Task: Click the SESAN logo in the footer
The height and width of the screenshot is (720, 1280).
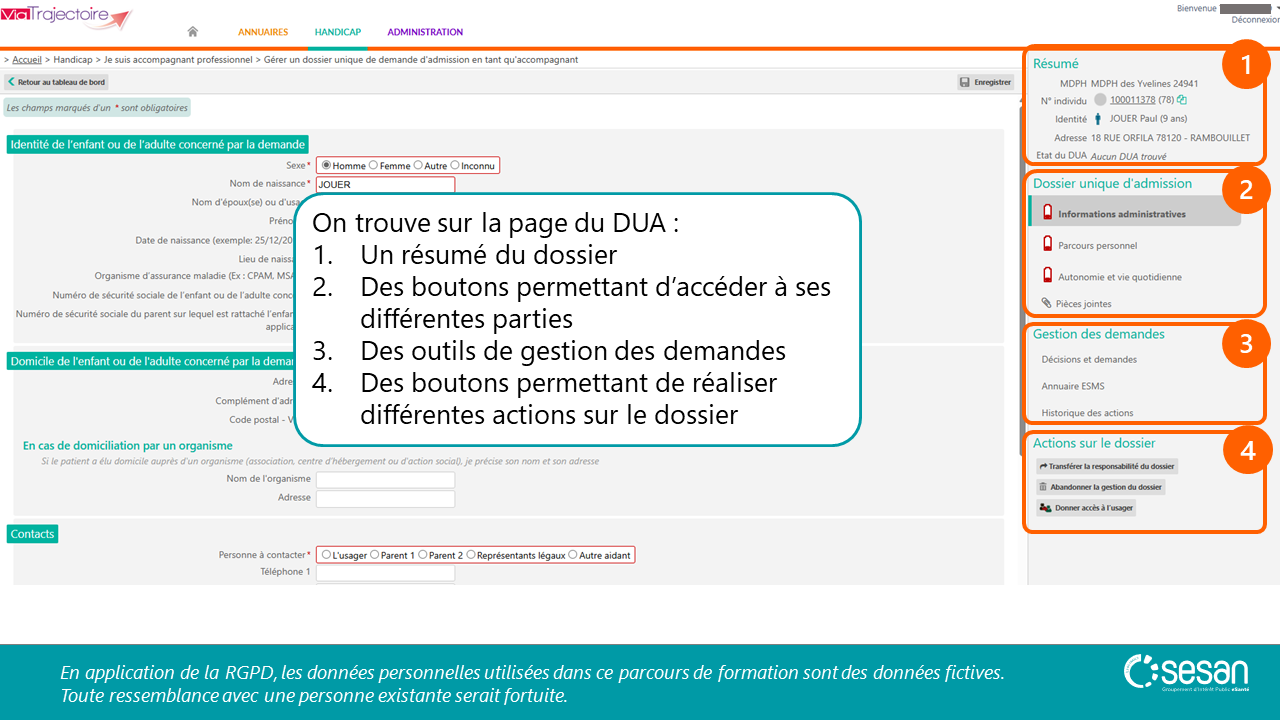Action: coord(1186,672)
